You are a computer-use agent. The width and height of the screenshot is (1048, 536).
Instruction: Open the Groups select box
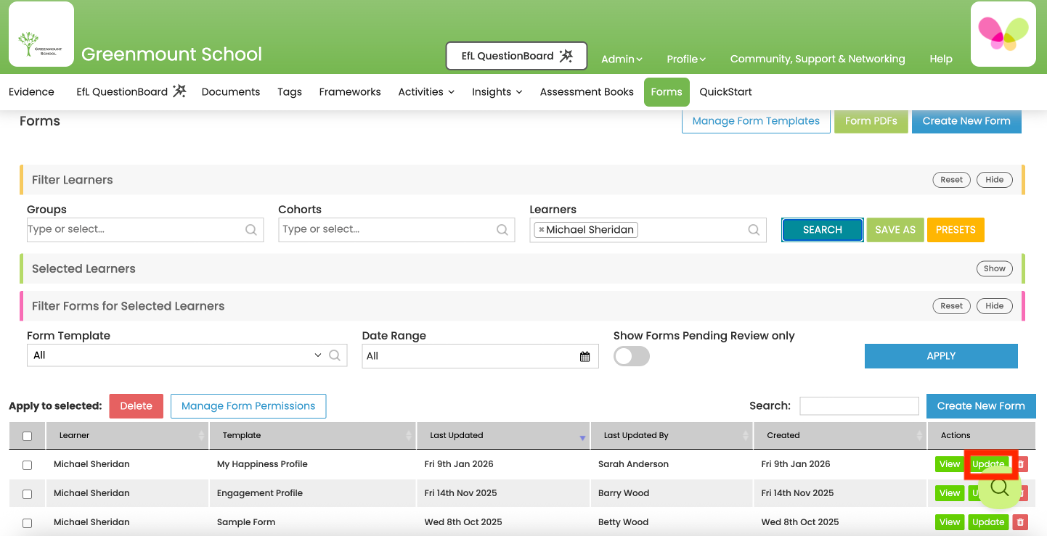click(145, 229)
